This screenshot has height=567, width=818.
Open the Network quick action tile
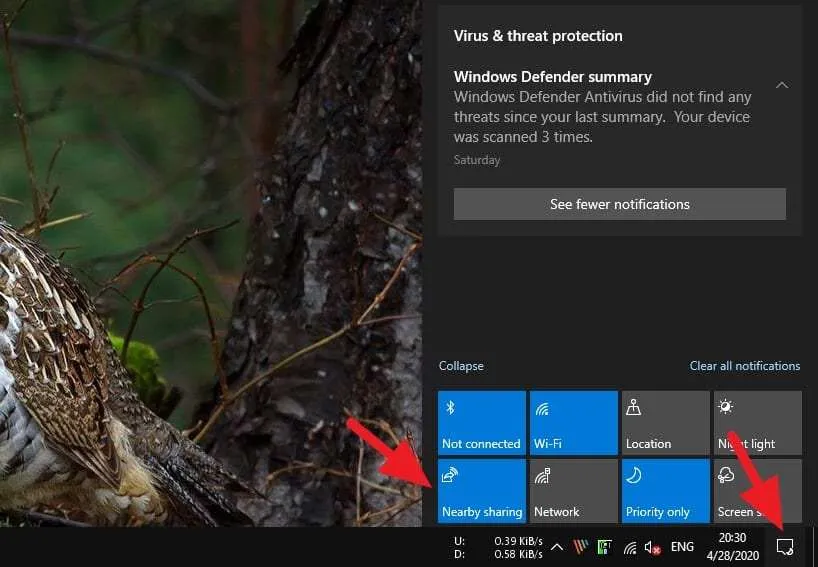[574, 491]
